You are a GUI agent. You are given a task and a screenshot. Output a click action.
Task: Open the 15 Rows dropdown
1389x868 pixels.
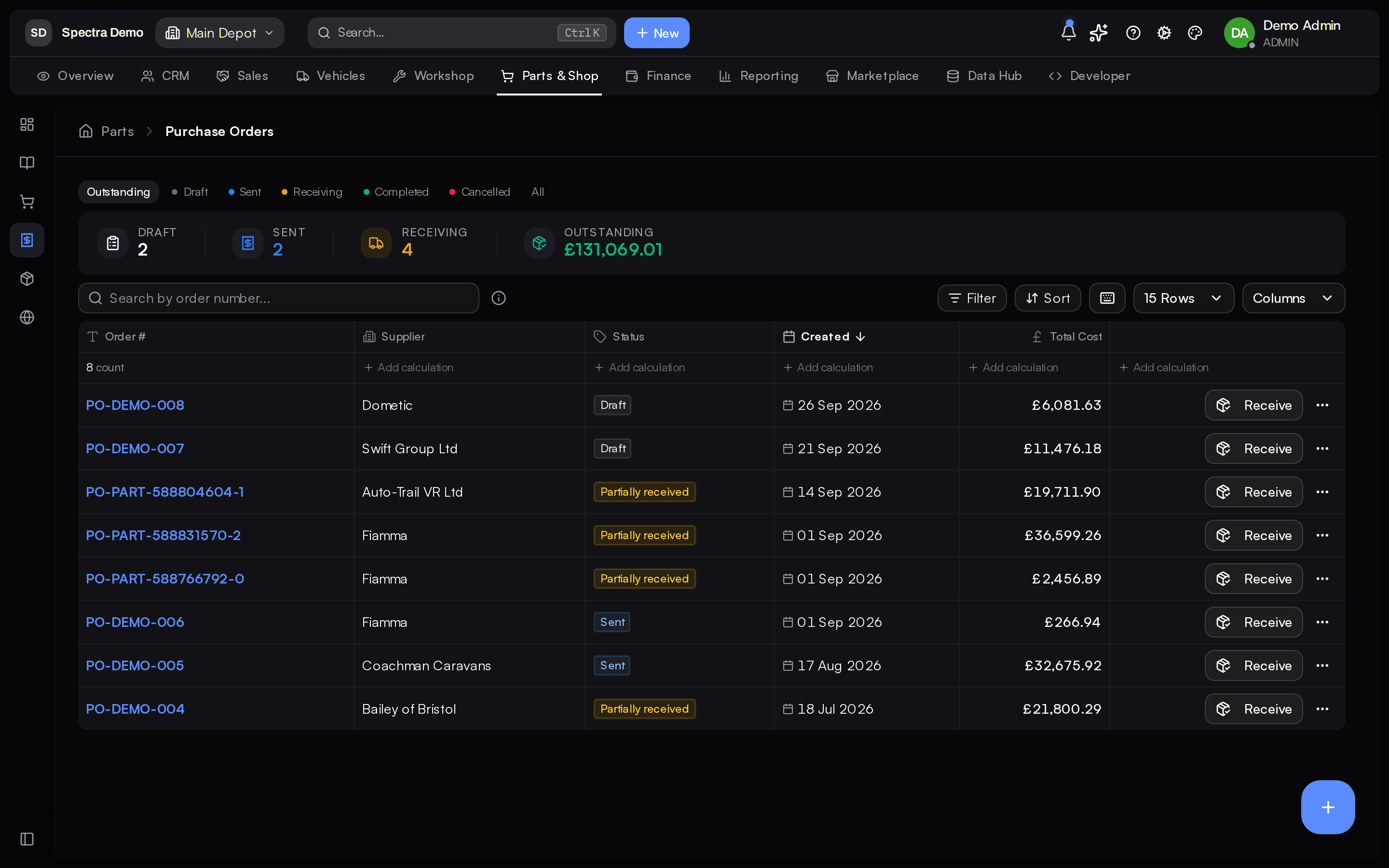[1184, 298]
